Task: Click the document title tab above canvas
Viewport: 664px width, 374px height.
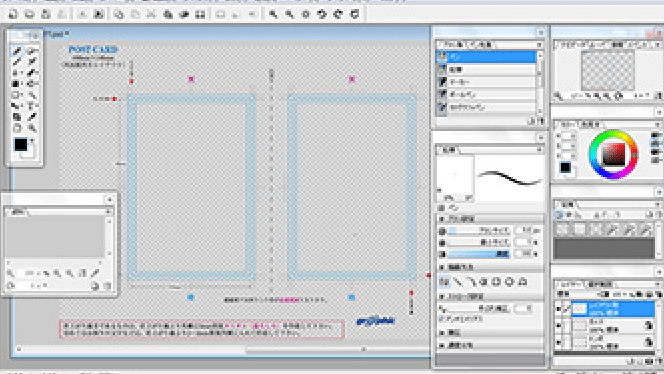Action: pos(56,34)
